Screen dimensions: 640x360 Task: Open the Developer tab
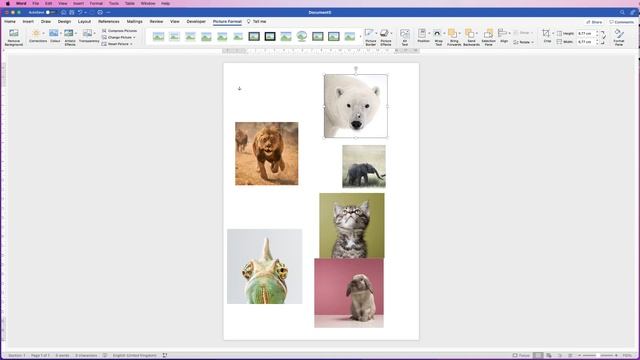click(196, 21)
